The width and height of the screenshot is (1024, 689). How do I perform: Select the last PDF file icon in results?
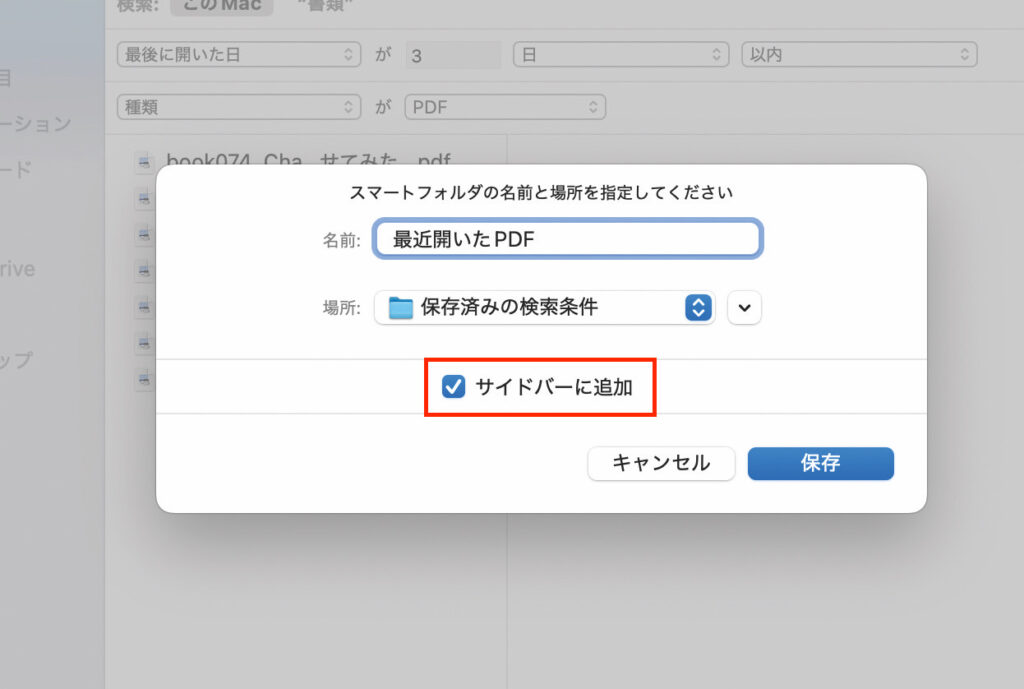coord(145,379)
